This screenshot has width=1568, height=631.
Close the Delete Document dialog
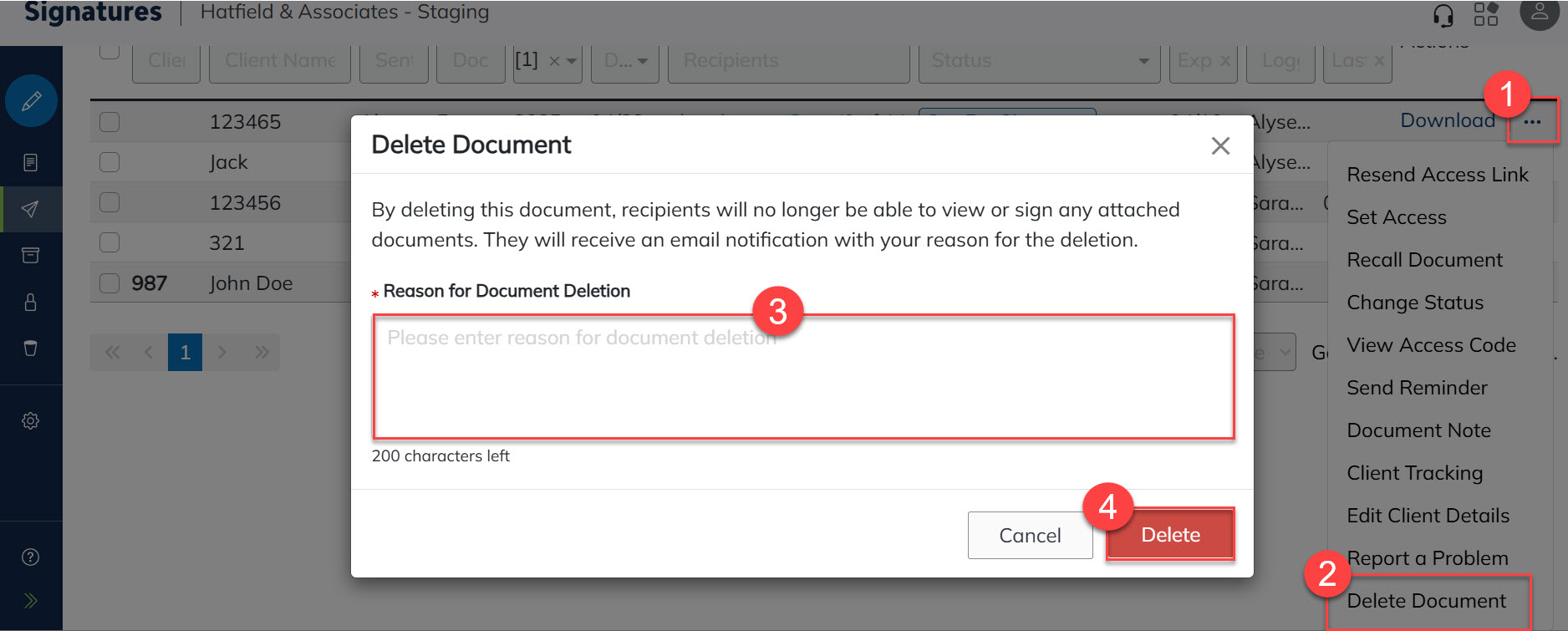click(1220, 146)
